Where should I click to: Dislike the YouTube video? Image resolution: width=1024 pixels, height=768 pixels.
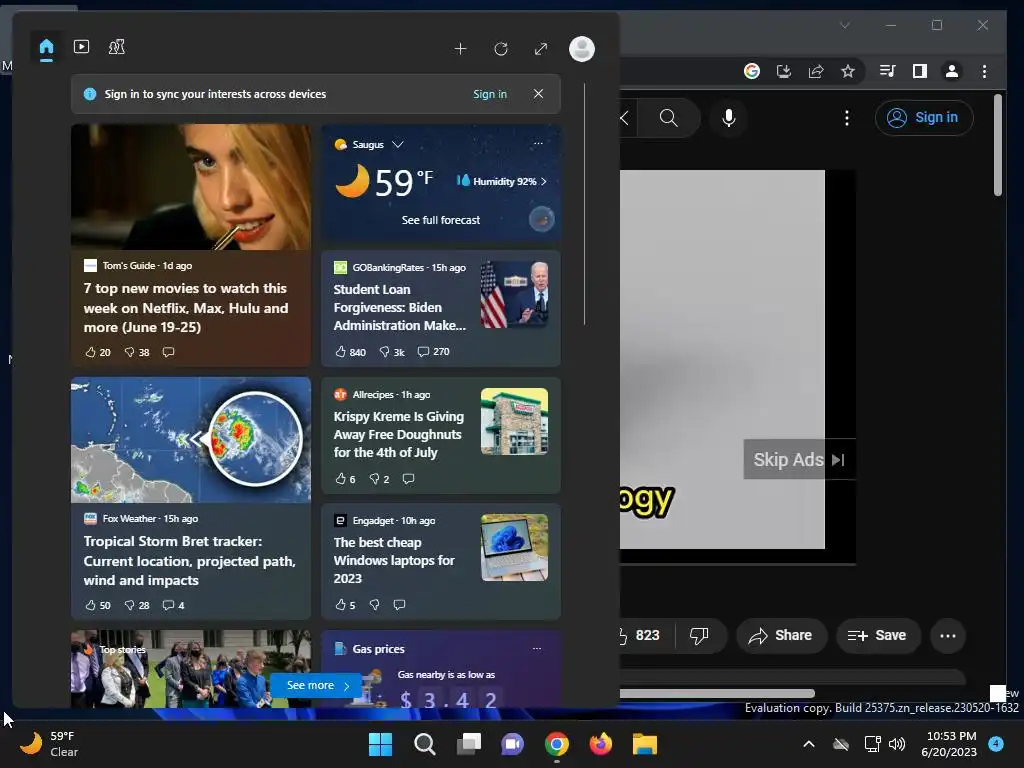pyautogui.click(x=699, y=635)
